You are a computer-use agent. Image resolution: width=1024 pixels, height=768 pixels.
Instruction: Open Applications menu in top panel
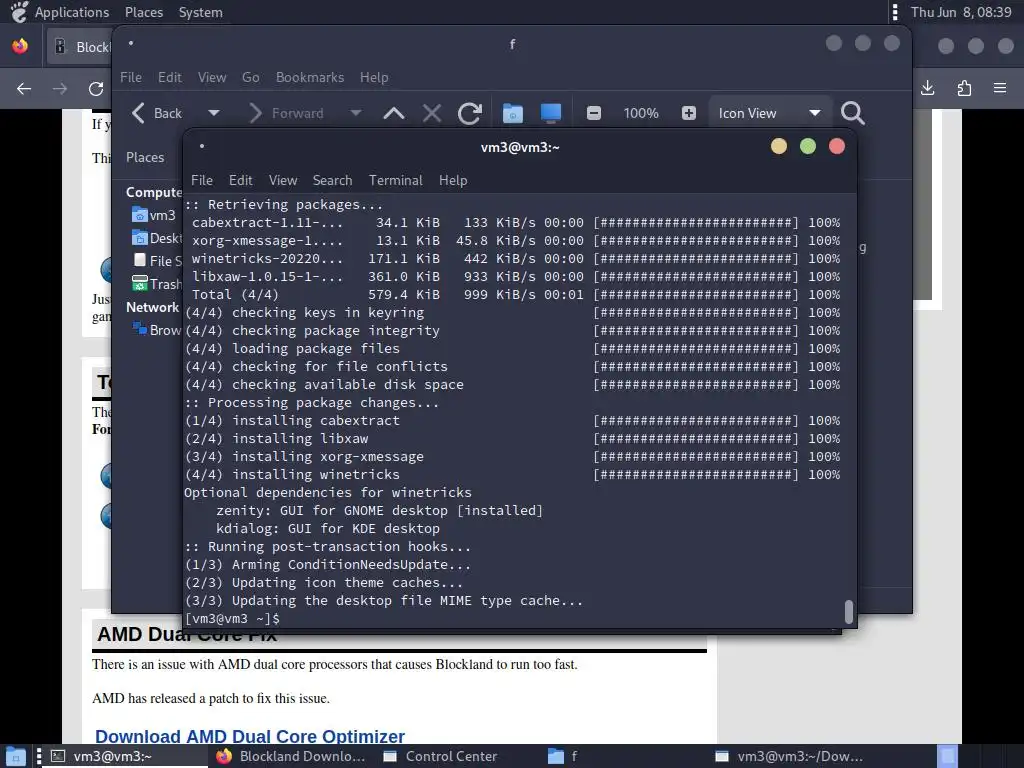tap(72, 12)
